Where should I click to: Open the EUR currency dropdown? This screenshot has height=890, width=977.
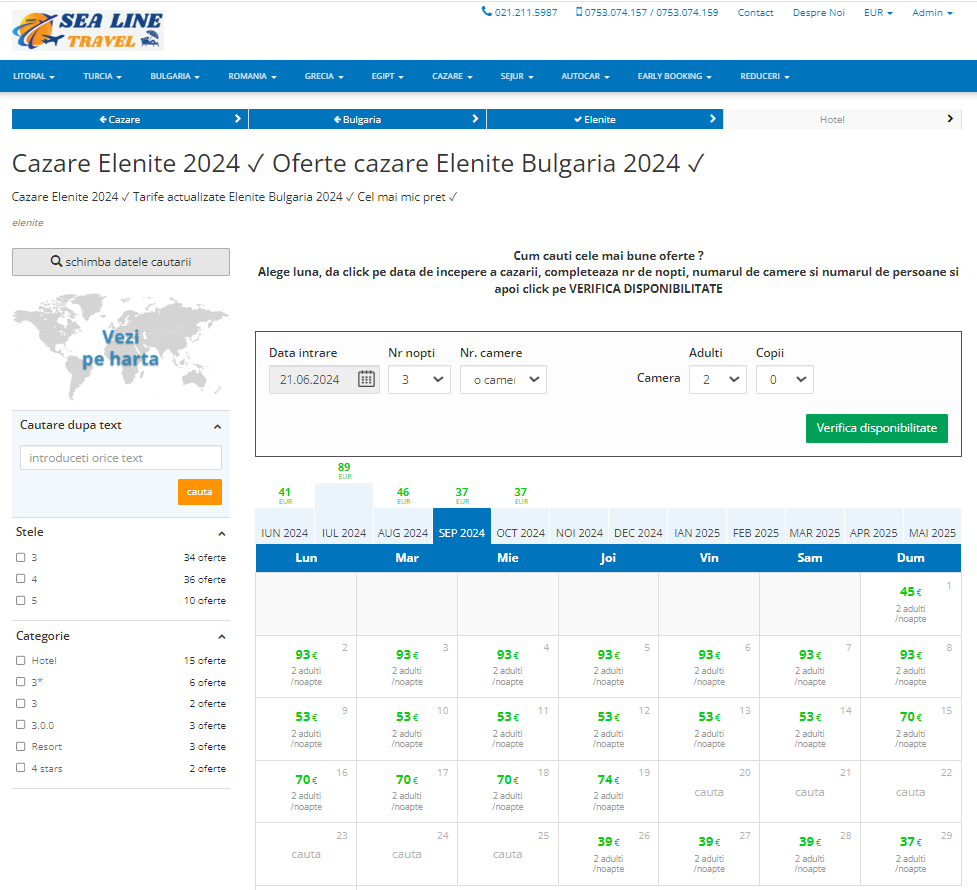(x=878, y=12)
